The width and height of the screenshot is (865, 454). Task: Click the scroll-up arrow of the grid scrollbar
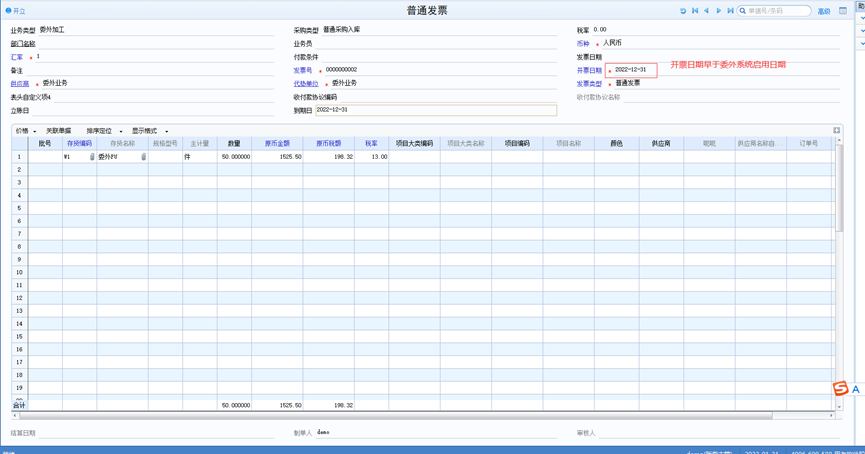tap(839, 140)
